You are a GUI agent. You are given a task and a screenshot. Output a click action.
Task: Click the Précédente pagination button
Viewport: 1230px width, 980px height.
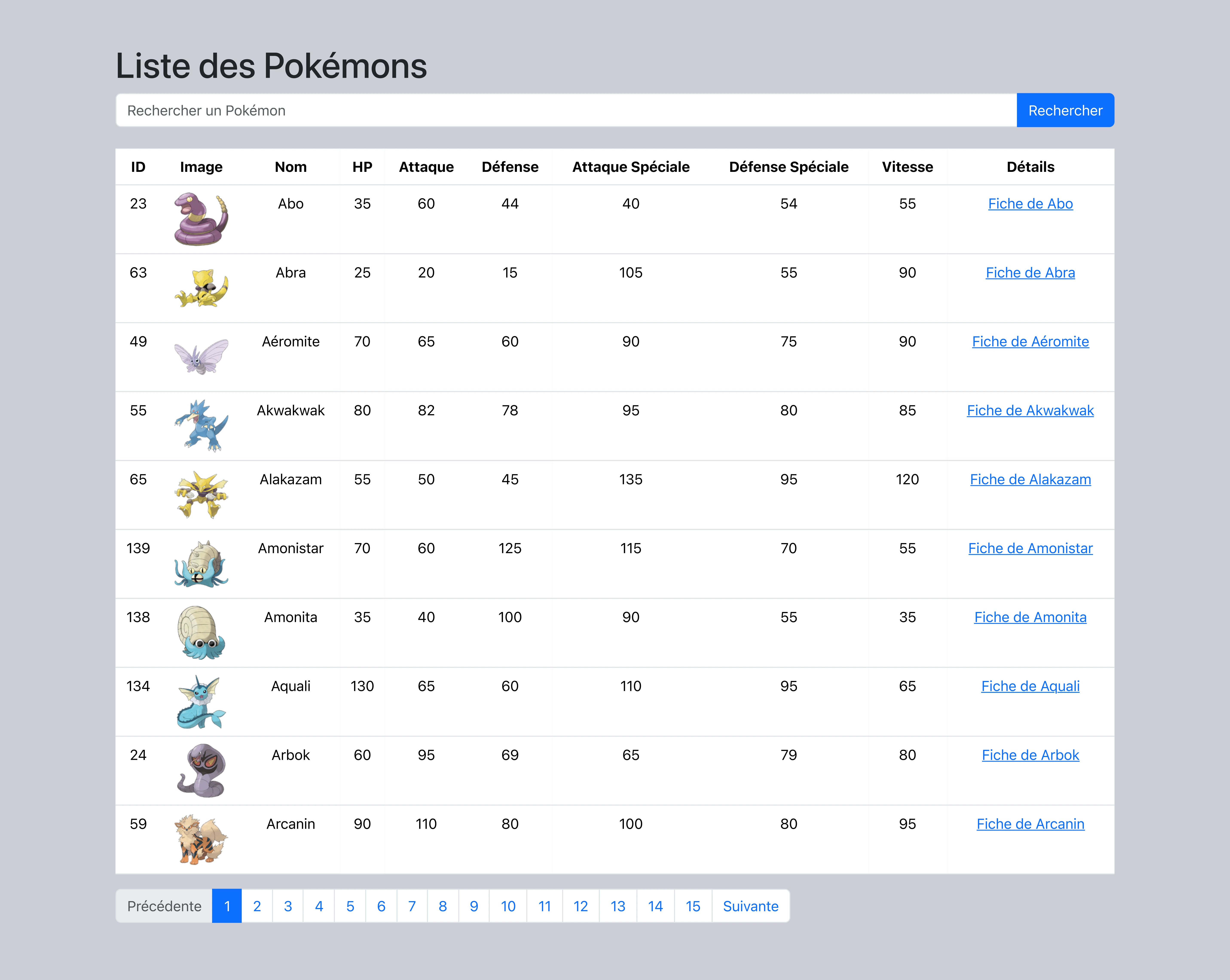pos(164,906)
